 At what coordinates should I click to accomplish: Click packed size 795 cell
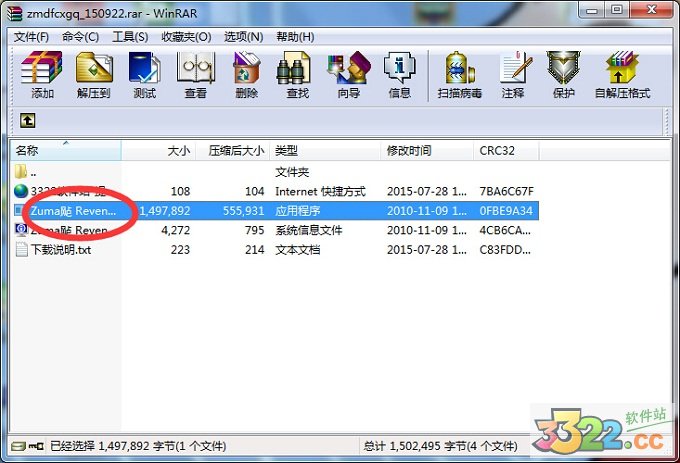tap(254, 230)
